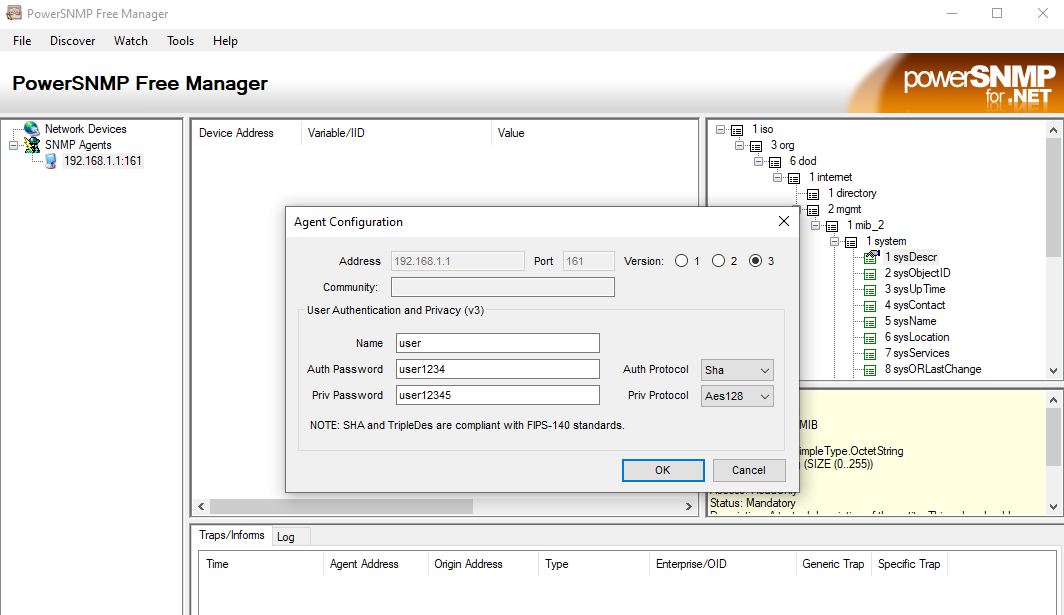
Task: Open the Discover menu
Action: point(73,41)
